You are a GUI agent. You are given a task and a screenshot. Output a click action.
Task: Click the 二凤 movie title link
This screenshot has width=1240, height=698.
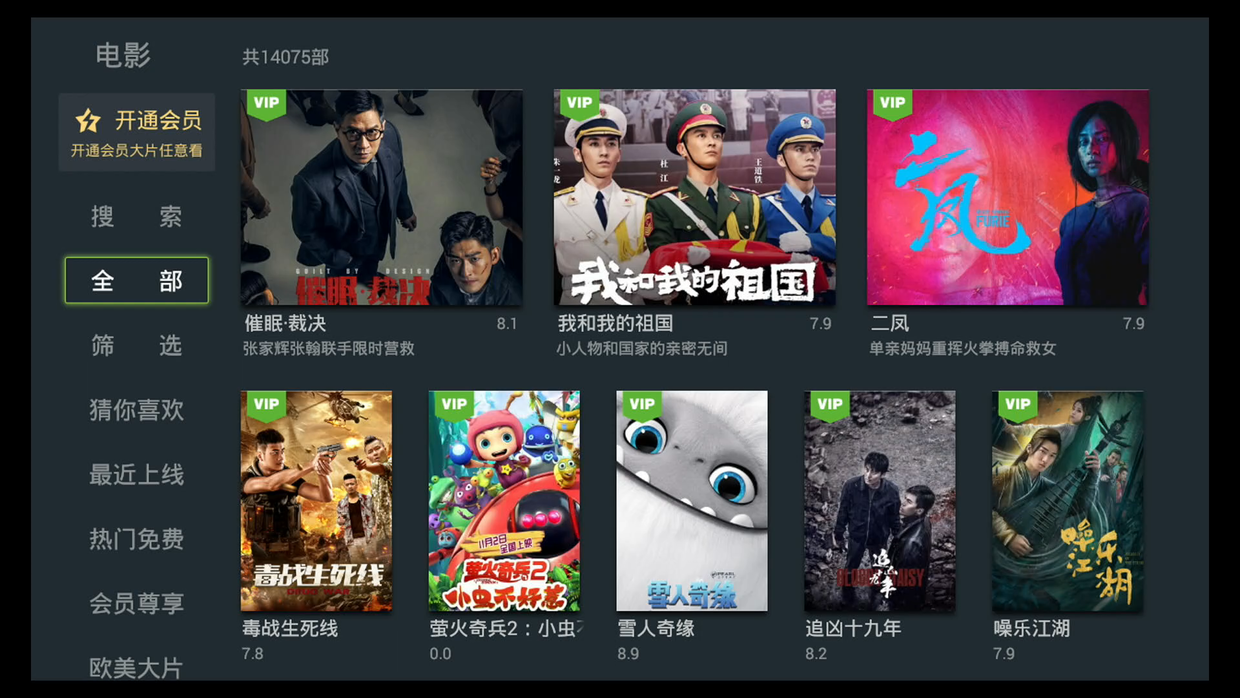890,324
